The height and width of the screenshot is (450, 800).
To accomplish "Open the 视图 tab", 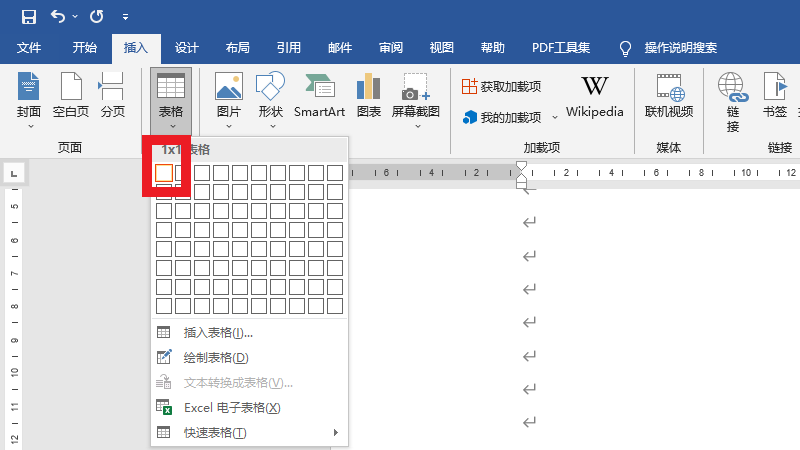I will [442, 48].
